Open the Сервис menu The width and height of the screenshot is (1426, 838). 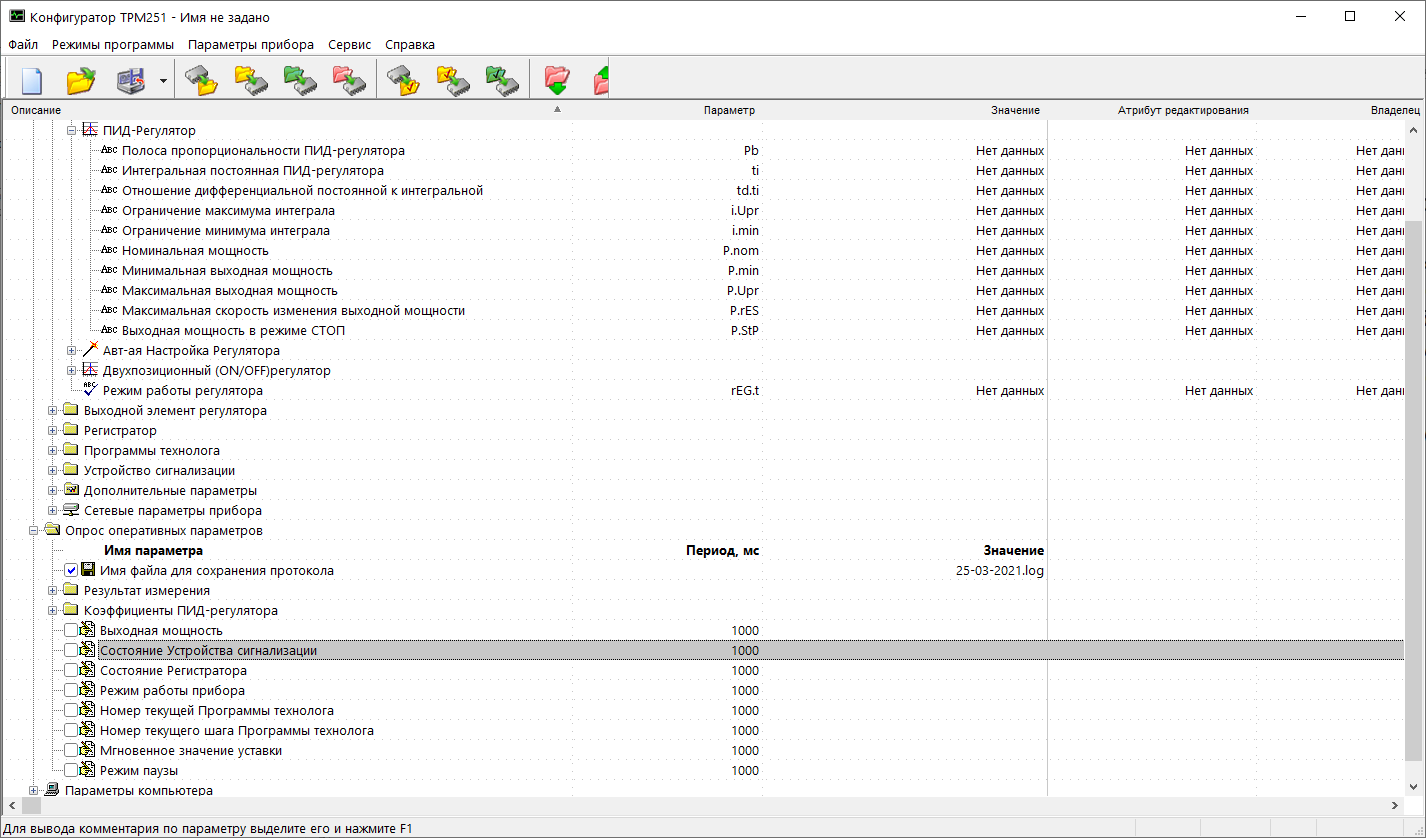349,45
